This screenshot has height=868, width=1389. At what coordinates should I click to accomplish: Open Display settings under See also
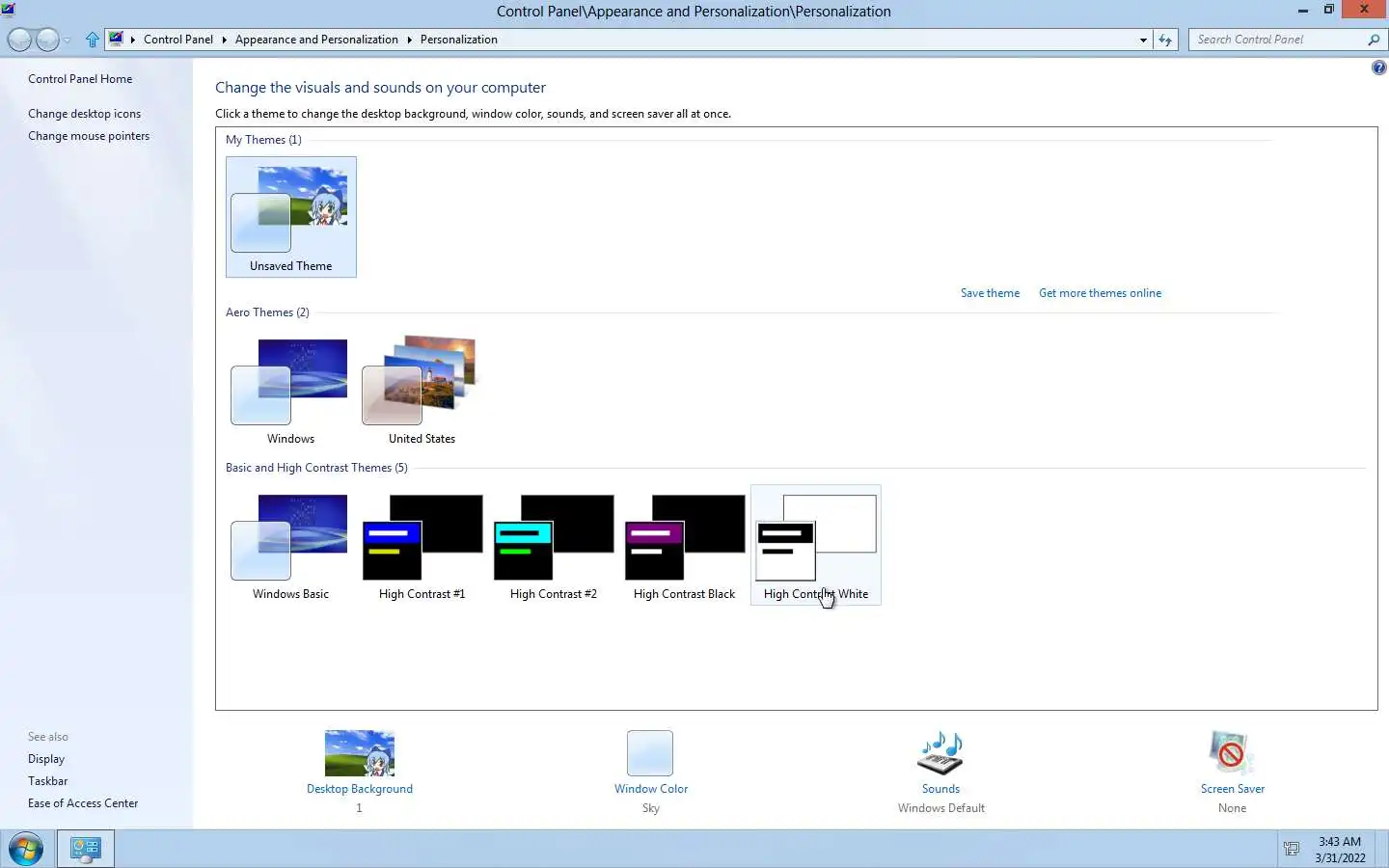46,759
